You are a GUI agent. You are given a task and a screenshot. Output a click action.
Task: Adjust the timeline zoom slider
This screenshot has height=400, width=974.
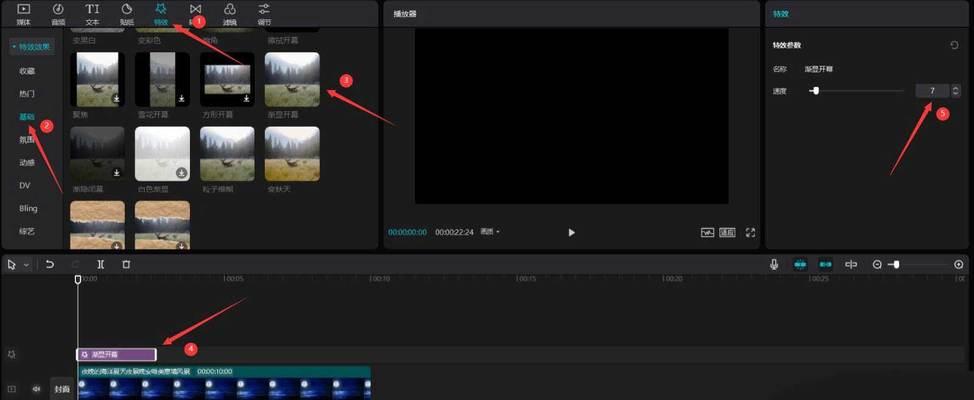click(895, 265)
